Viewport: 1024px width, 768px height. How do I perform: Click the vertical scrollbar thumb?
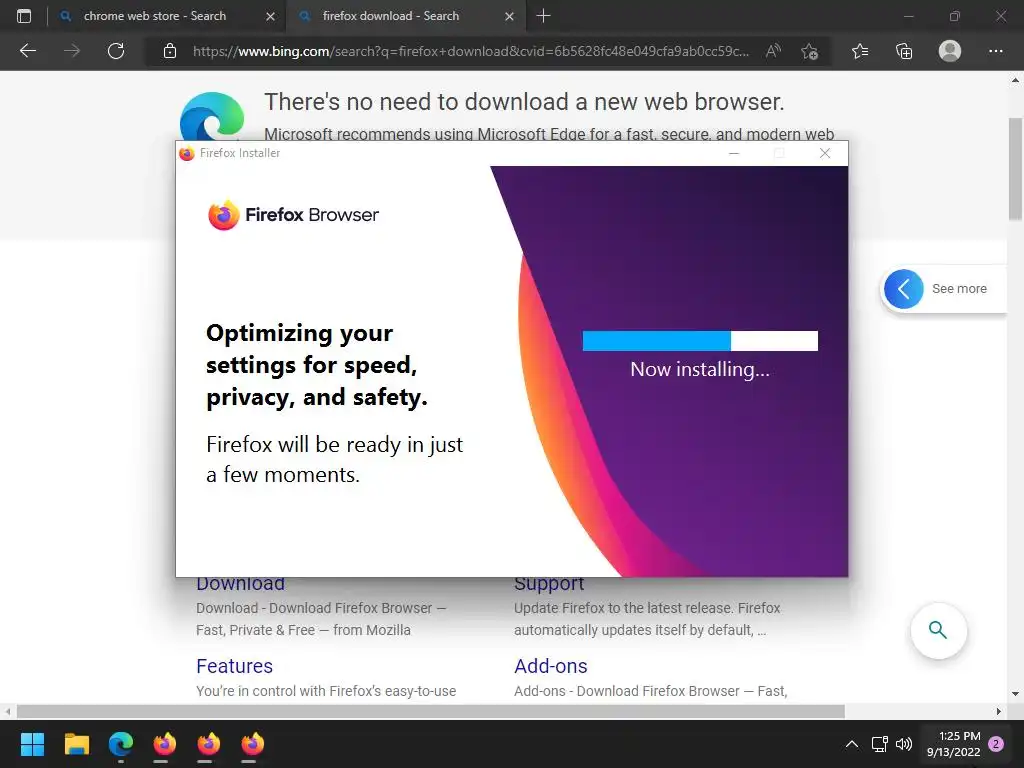[x=1015, y=168]
